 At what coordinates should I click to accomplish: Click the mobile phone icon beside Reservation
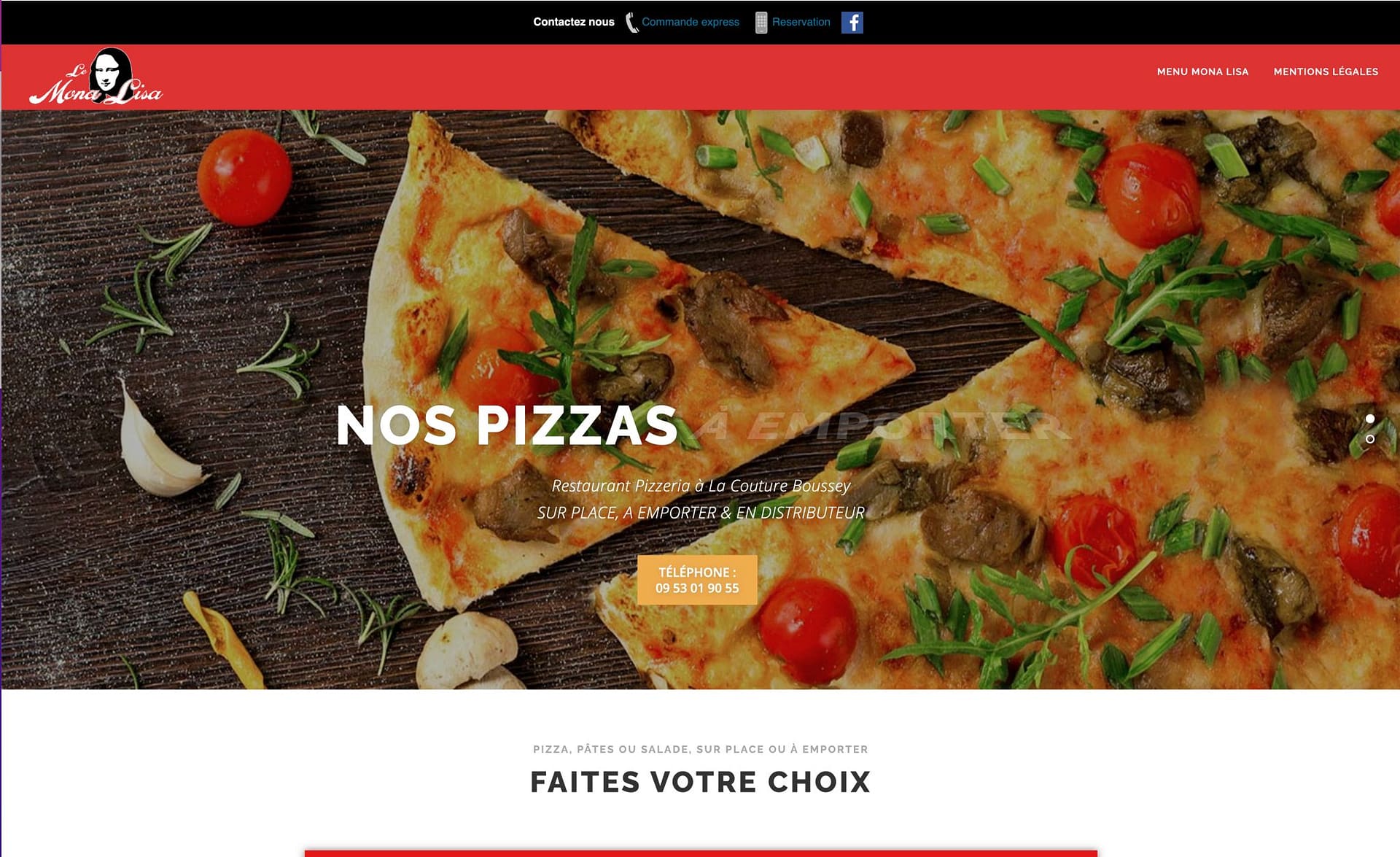pos(761,23)
